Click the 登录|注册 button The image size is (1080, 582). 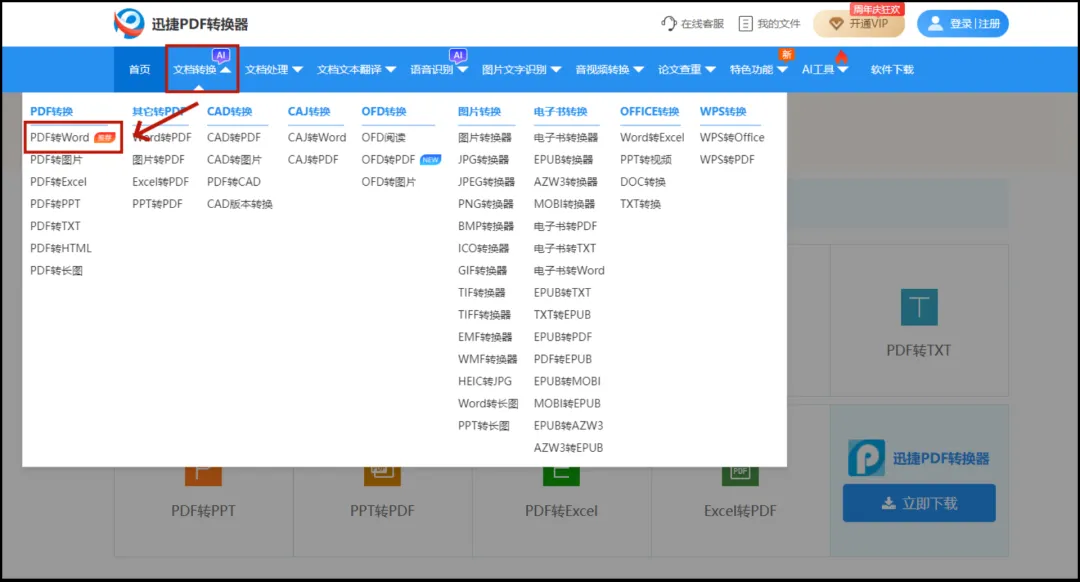(962, 23)
